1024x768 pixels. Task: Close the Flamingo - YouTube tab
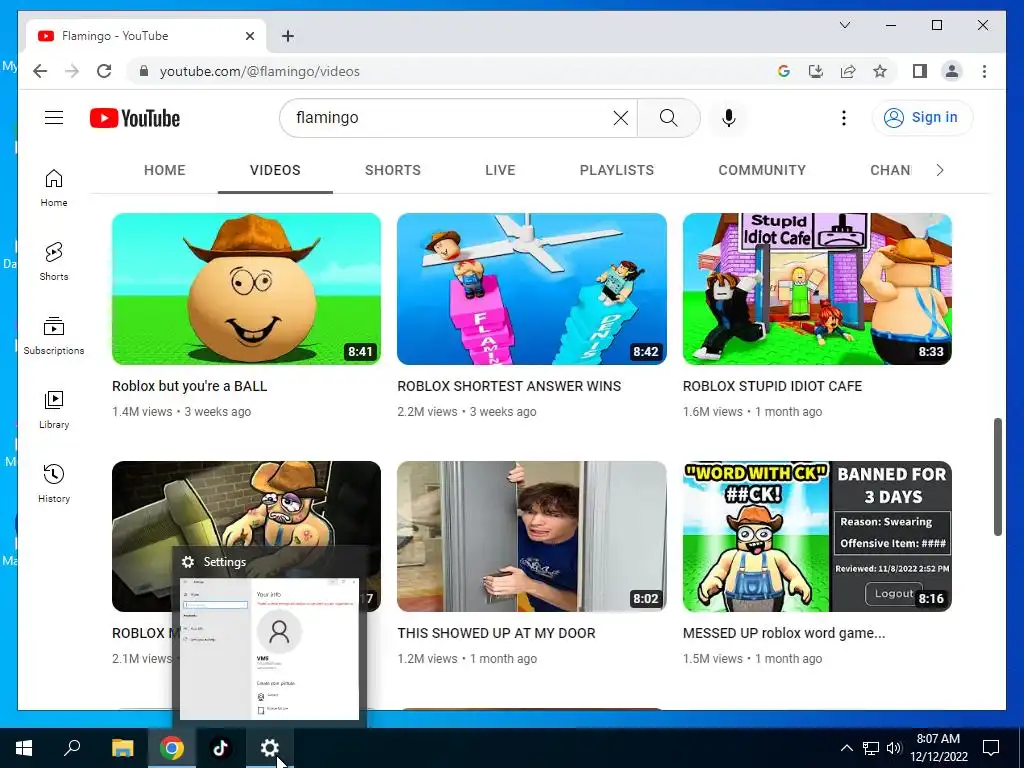(x=249, y=36)
